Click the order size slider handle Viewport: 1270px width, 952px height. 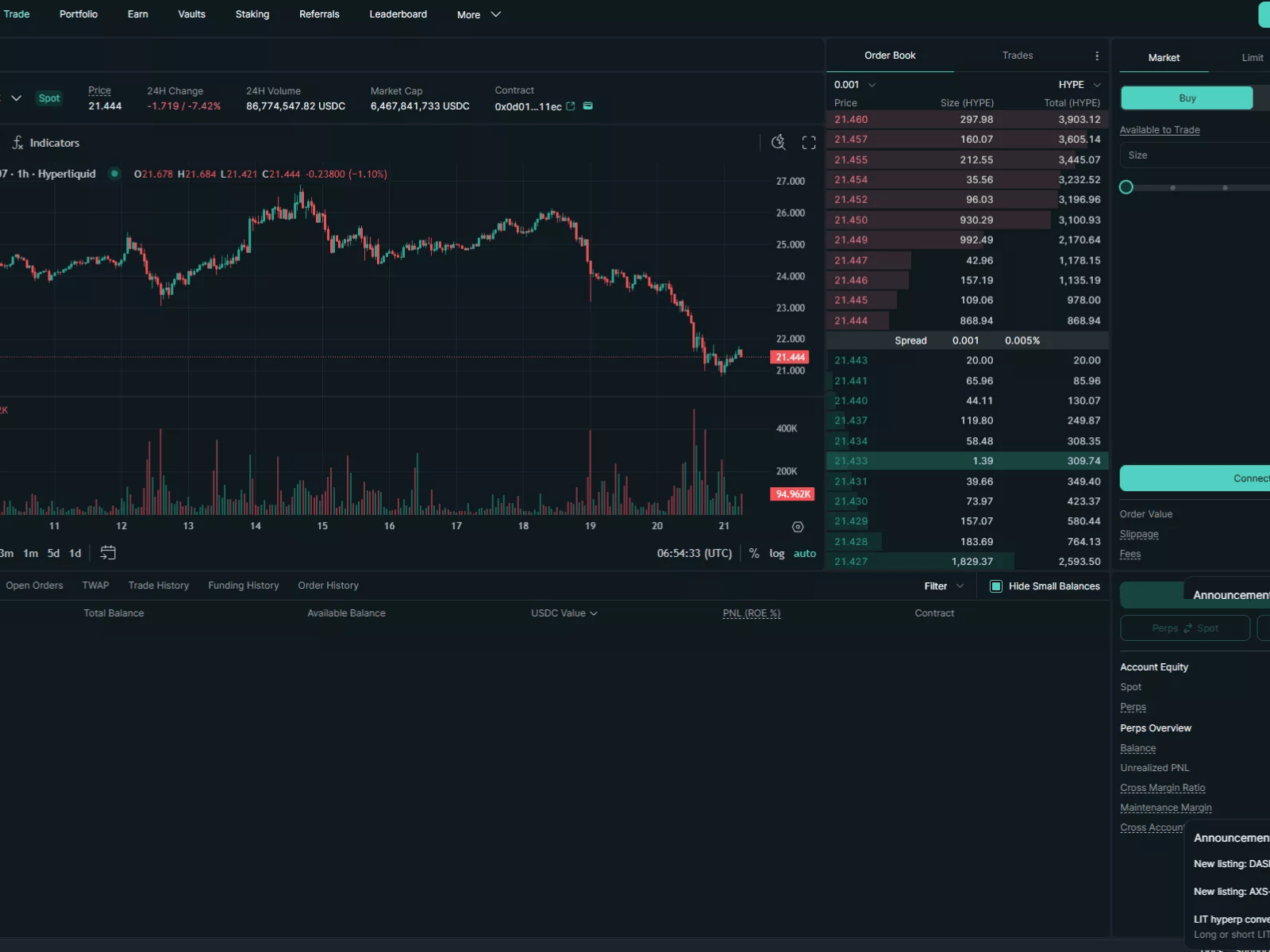(x=1126, y=187)
